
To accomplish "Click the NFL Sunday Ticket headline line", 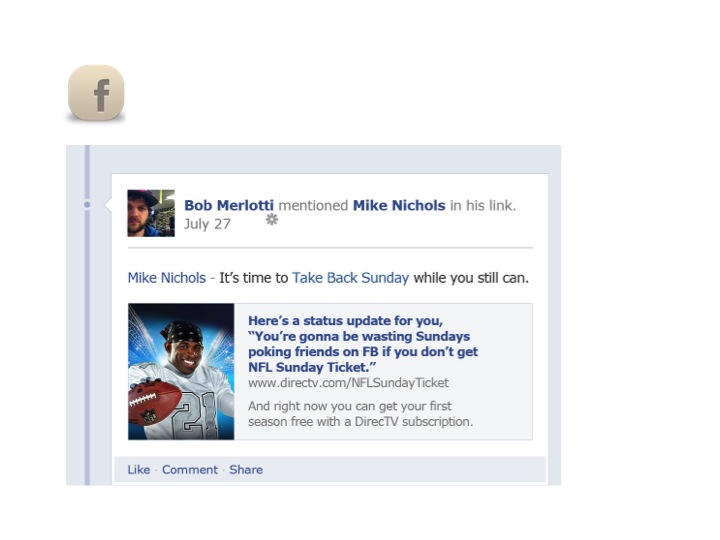I will pos(312,367).
